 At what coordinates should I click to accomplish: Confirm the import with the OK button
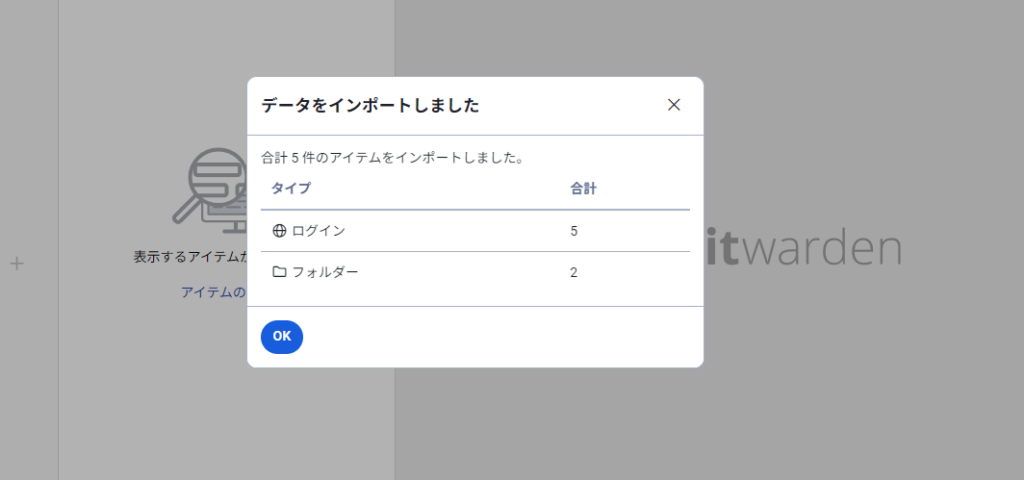pyautogui.click(x=281, y=336)
